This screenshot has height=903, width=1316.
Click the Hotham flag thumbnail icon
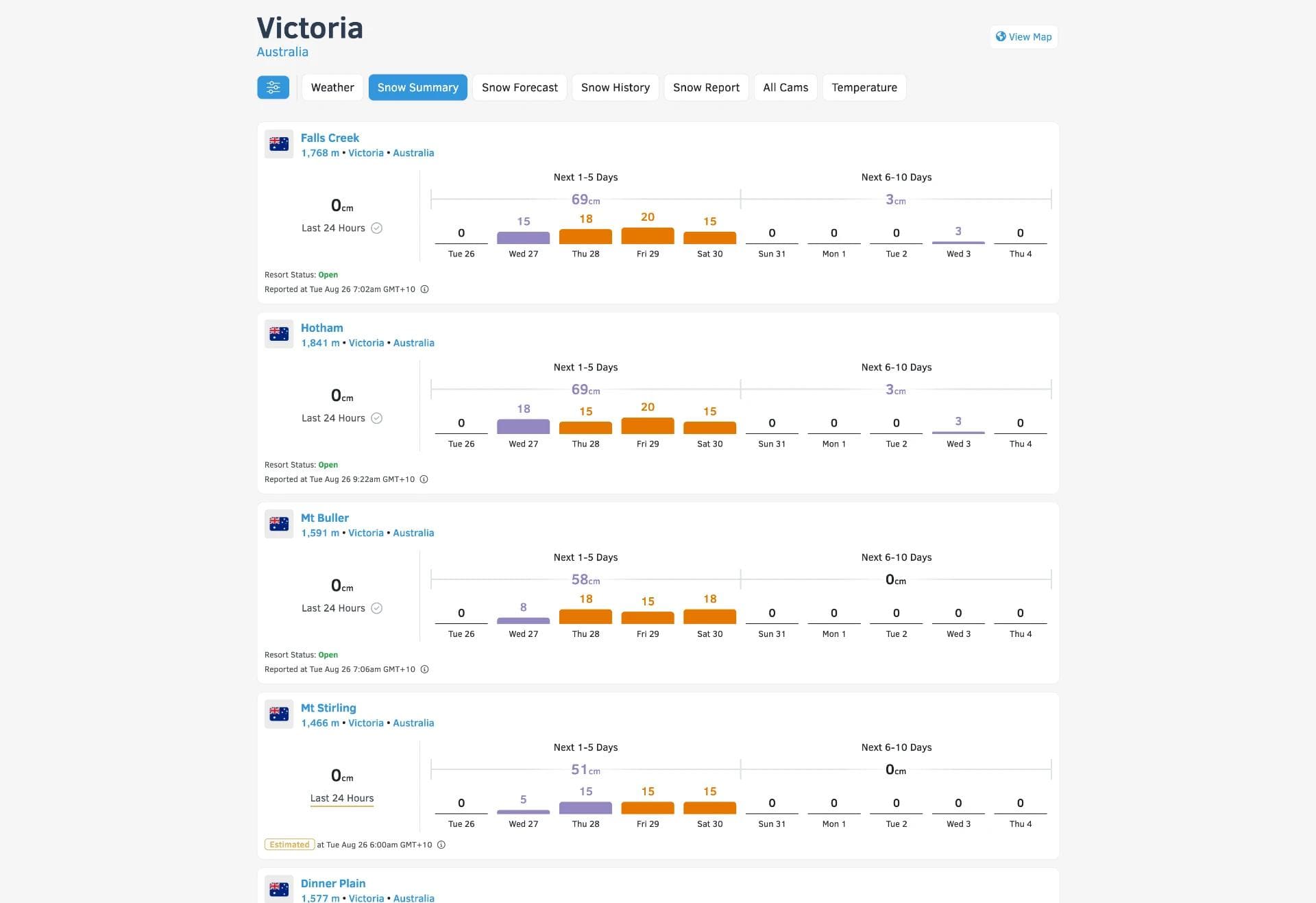pyautogui.click(x=279, y=334)
